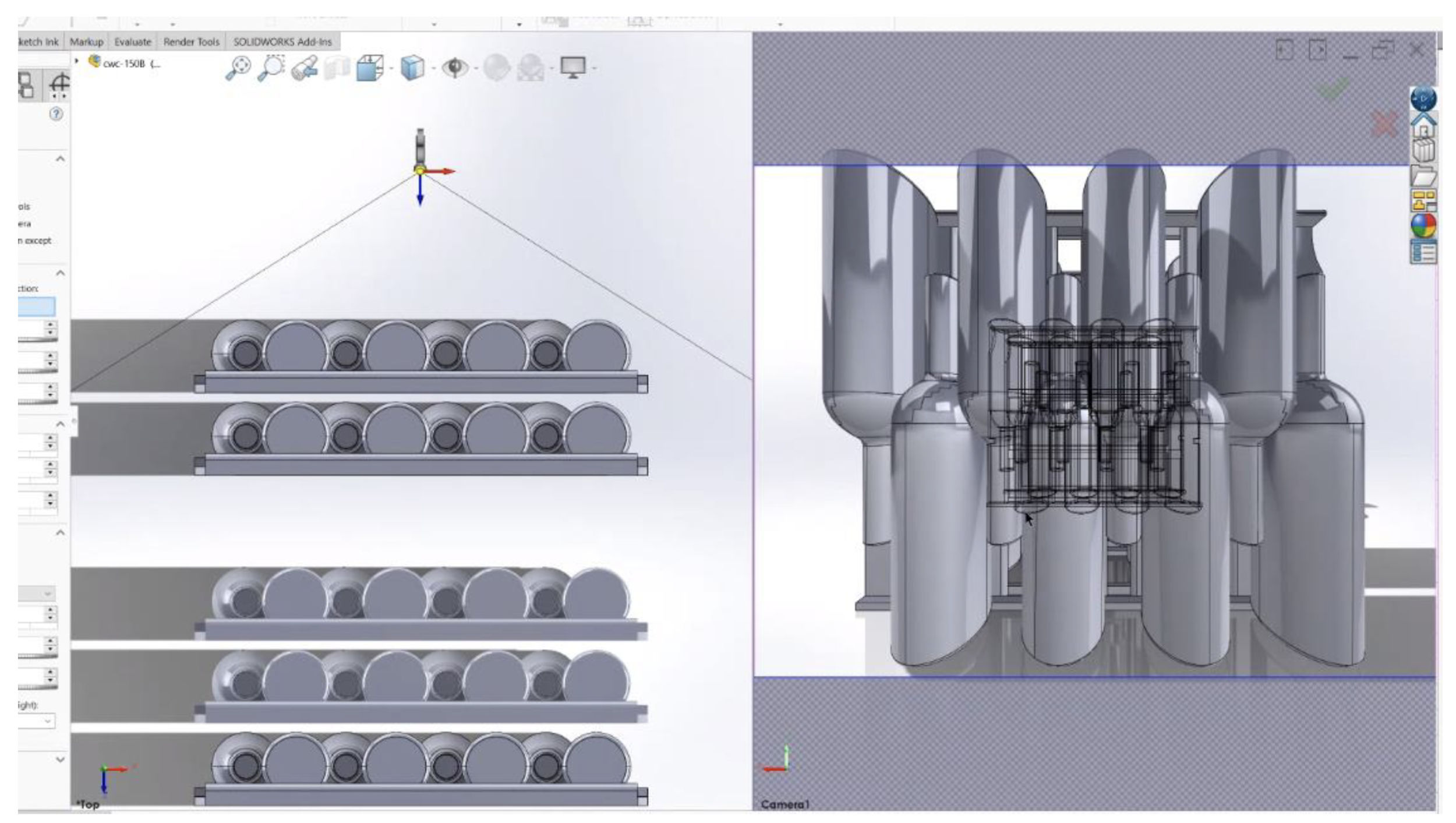This screenshot has height=823, width=1456.
Task: Open the Design Library task pane icon
Action: [1423, 151]
